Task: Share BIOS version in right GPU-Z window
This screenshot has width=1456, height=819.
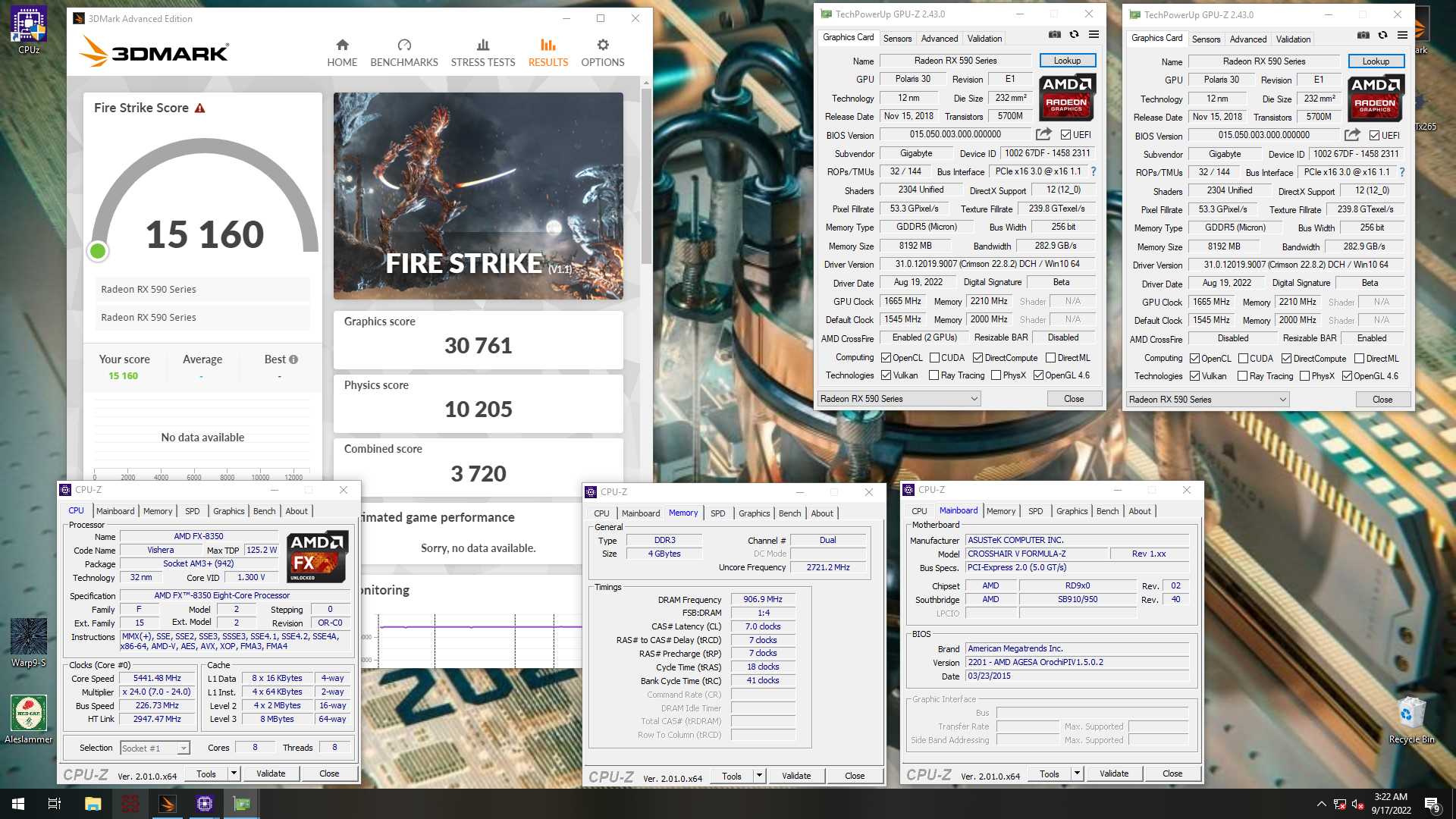Action: pos(1353,135)
